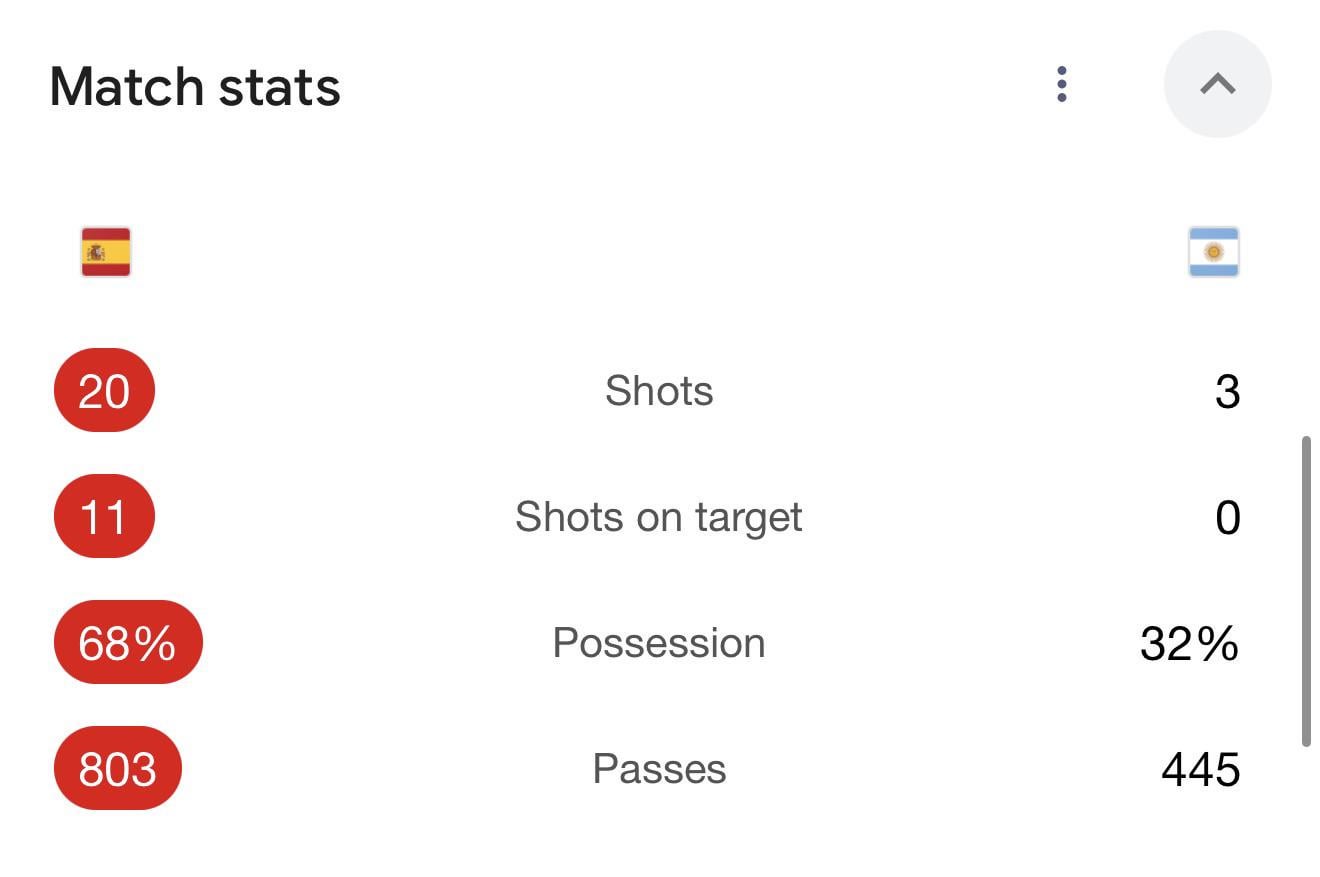1320x877 pixels.
Task: Collapse the Match stats section
Action: click(x=1217, y=84)
